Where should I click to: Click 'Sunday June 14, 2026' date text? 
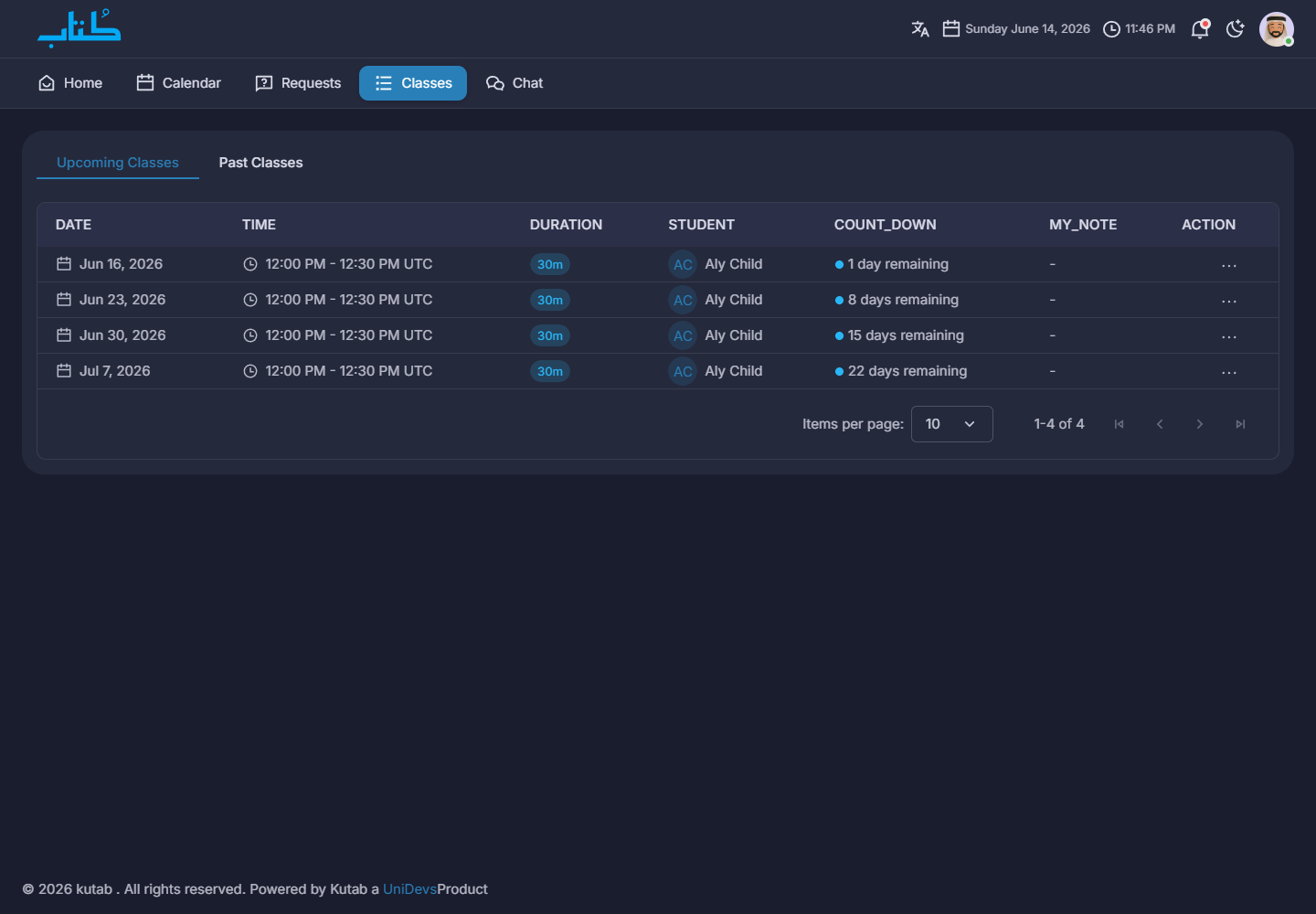(x=1027, y=29)
